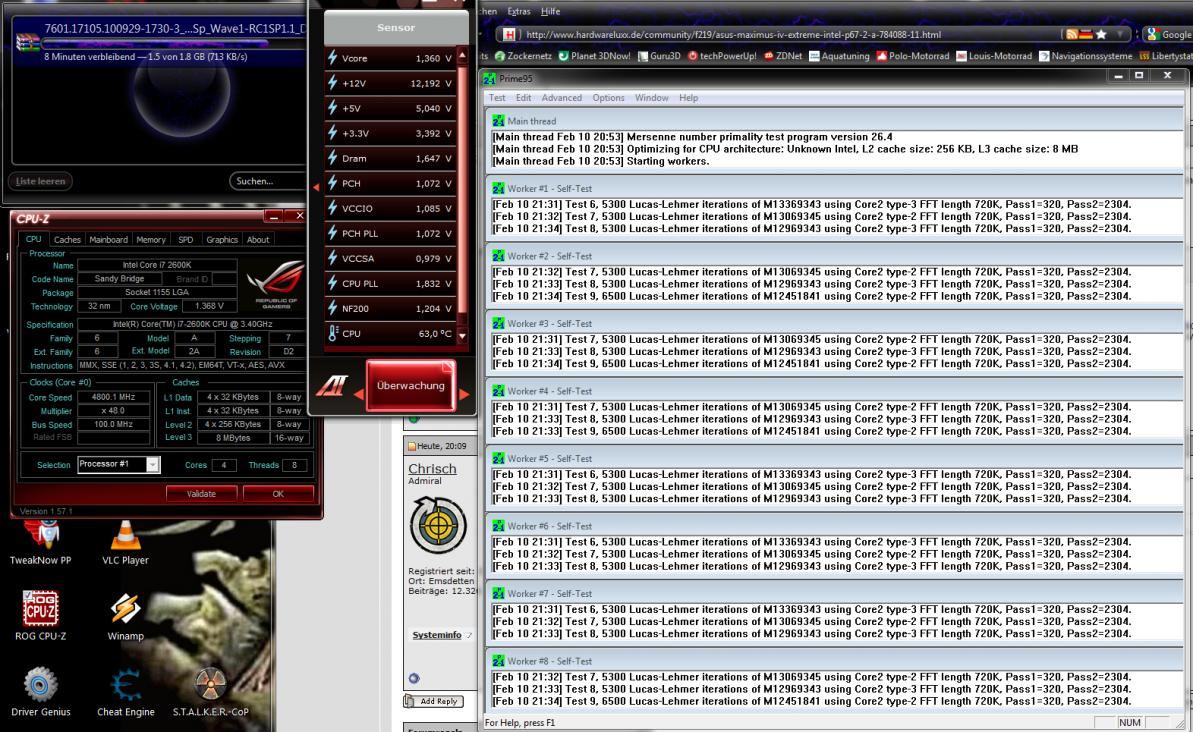The height and width of the screenshot is (732, 1193).
Task: Click the Dram voltage lightning icon
Action: click(x=332, y=158)
